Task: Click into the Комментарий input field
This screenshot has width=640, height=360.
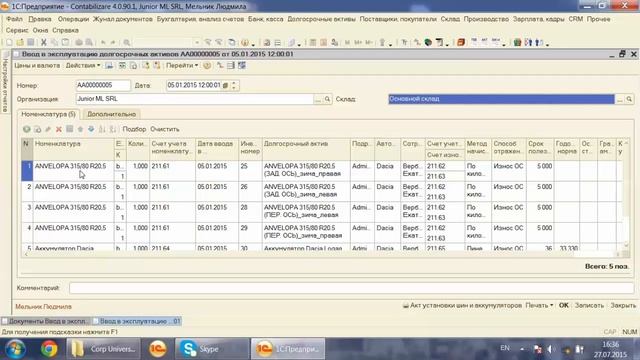Action: (x=351, y=288)
